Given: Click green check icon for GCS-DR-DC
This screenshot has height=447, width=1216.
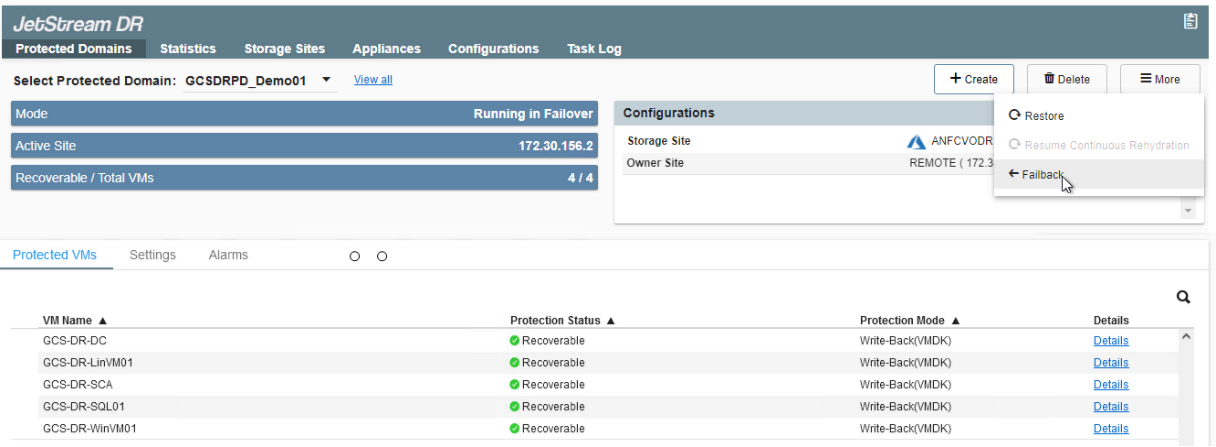Looking at the screenshot, I should (515, 341).
